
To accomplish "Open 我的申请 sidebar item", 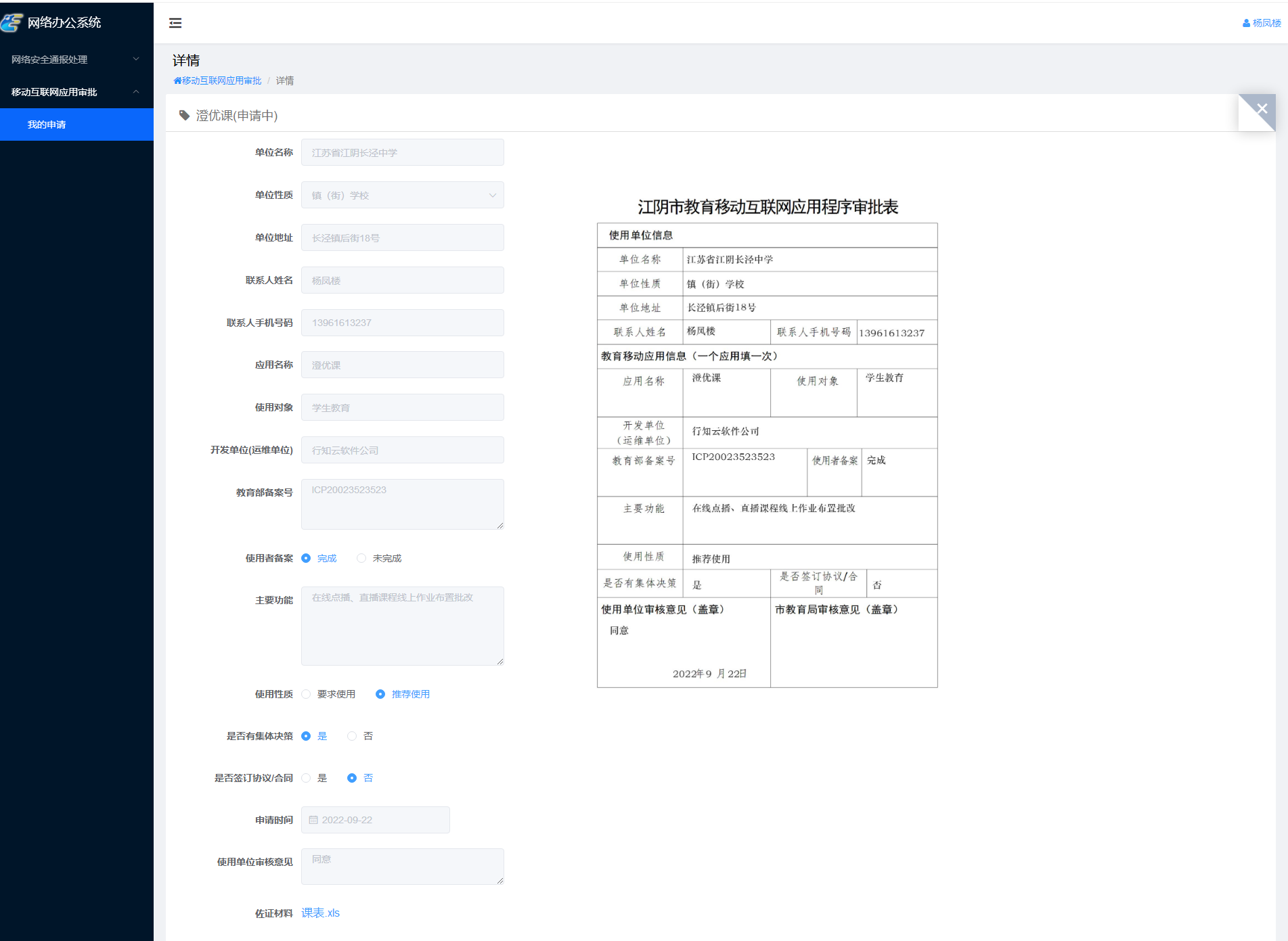I will click(x=47, y=124).
